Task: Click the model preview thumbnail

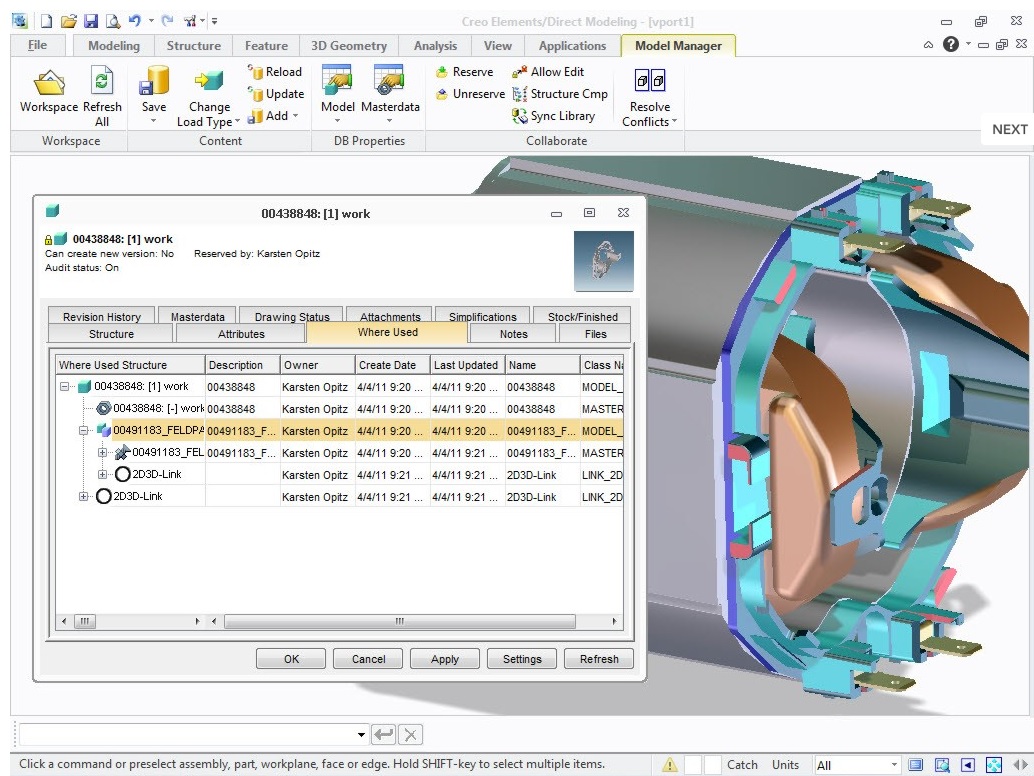Action: click(x=603, y=261)
